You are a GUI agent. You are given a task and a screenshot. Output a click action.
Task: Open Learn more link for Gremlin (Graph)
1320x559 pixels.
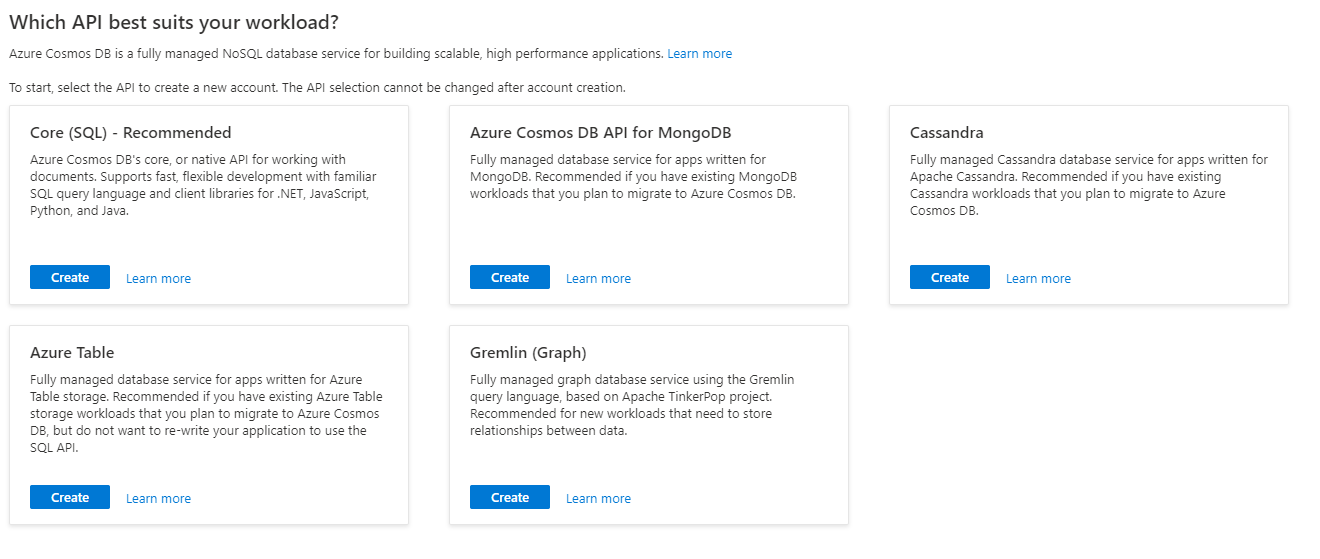(598, 499)
